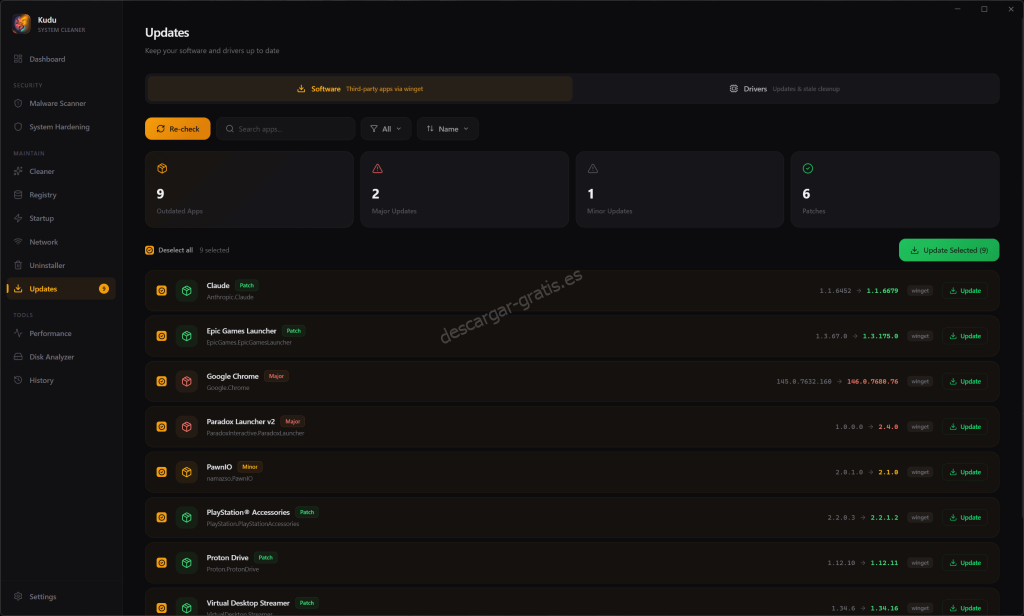Click the PlayStation Accessories package icon
The height and width of the screenshot is (616, 1024).
tap(187, 517)
